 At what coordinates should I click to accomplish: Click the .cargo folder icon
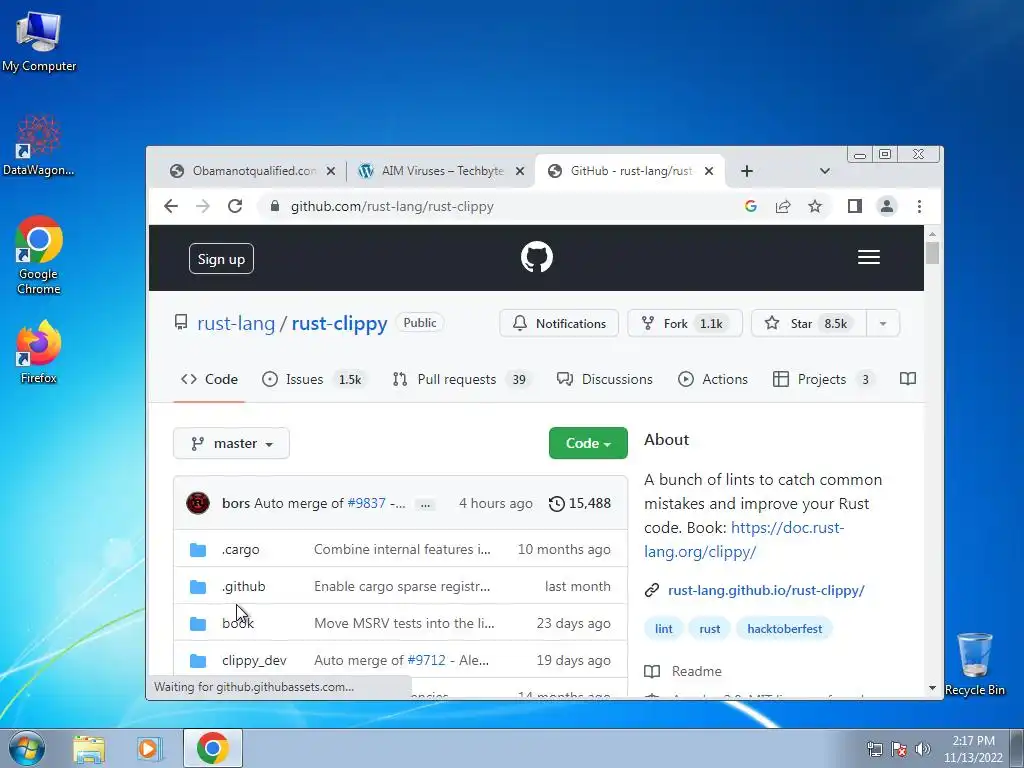(x=198, y=550)
